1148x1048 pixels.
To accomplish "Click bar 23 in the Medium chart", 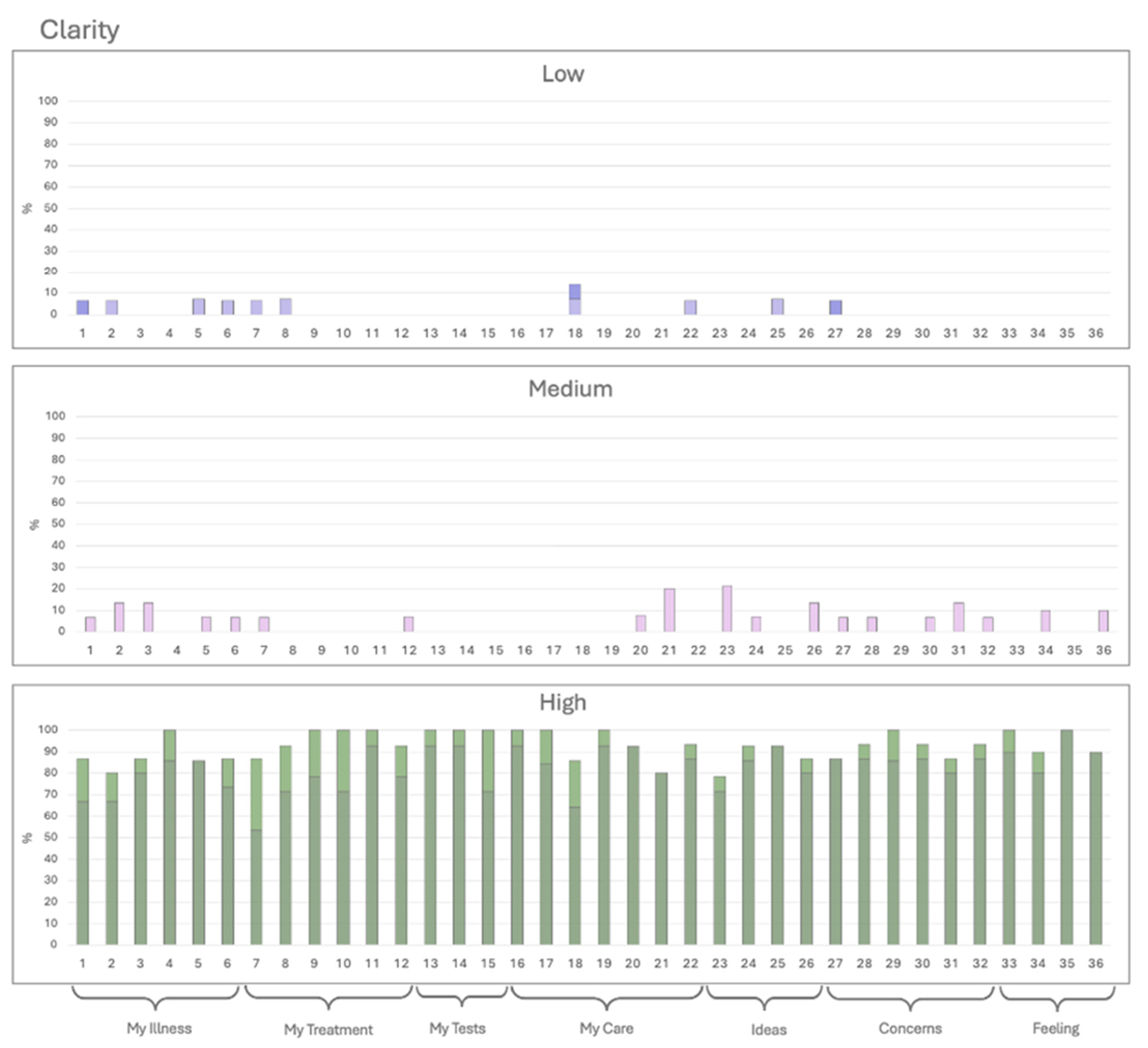I will pyautogui.click(x=727, y=609).
